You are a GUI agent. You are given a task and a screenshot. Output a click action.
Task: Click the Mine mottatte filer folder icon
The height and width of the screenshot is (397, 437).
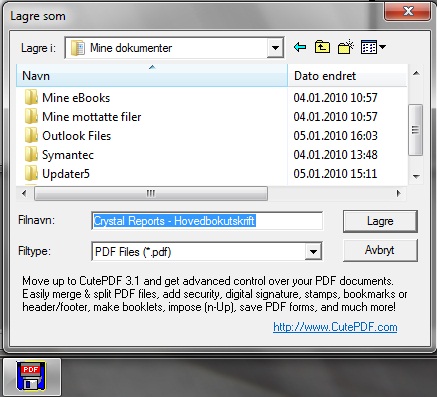click(x=31, y=116)
